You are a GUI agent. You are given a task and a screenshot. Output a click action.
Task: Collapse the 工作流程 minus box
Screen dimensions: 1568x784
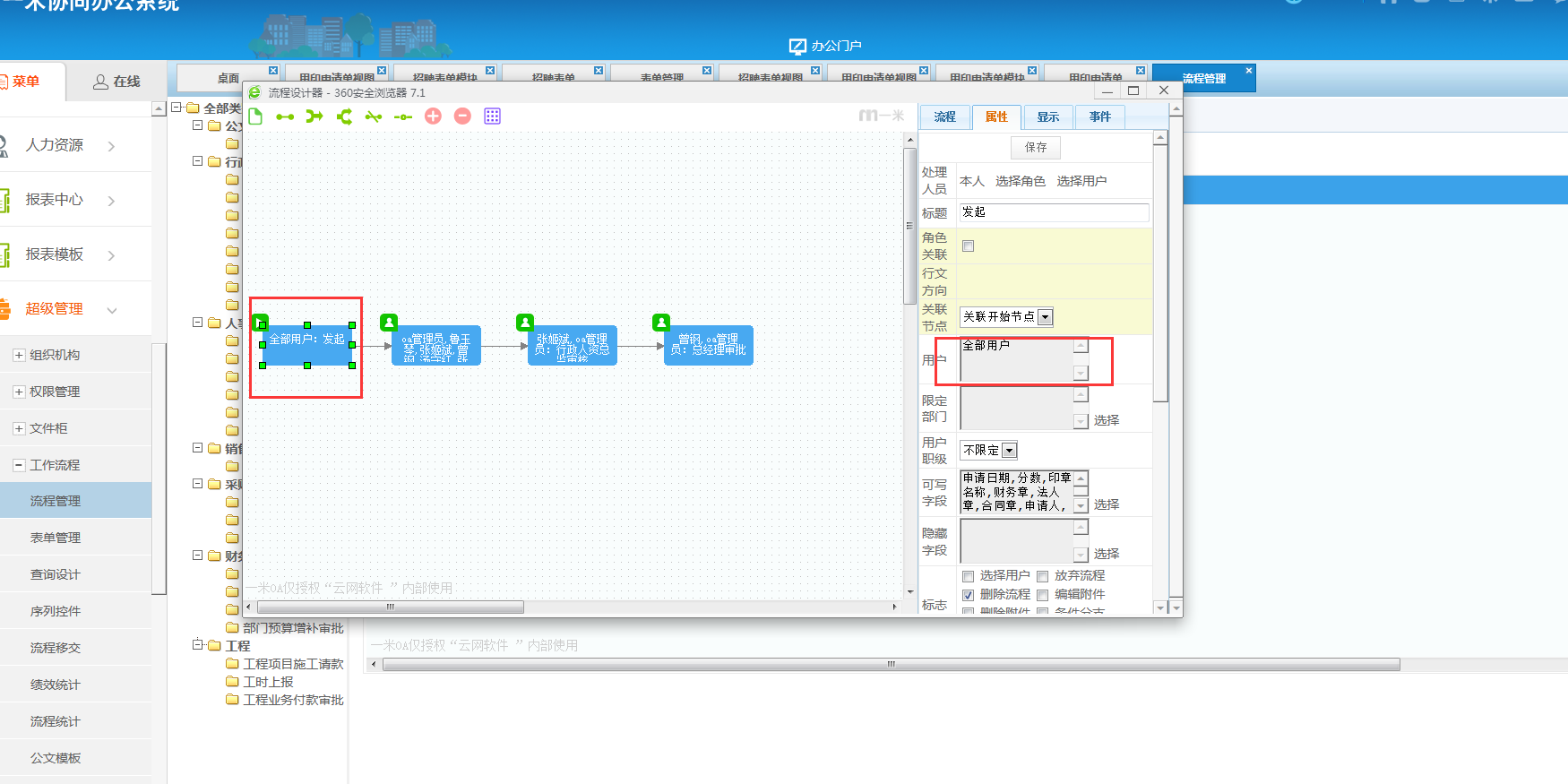pyautogui.click(x=19, y=465)
